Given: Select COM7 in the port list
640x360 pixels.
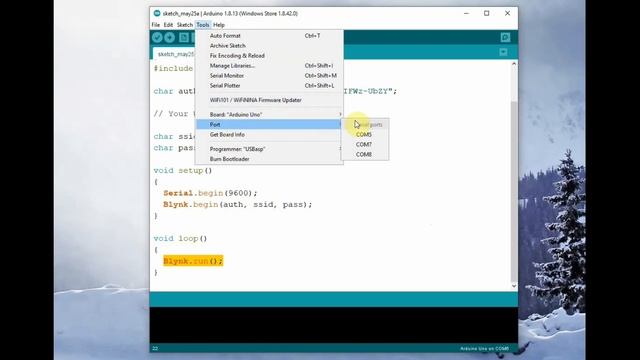Looking at the screenshot, I should point(365,144).
